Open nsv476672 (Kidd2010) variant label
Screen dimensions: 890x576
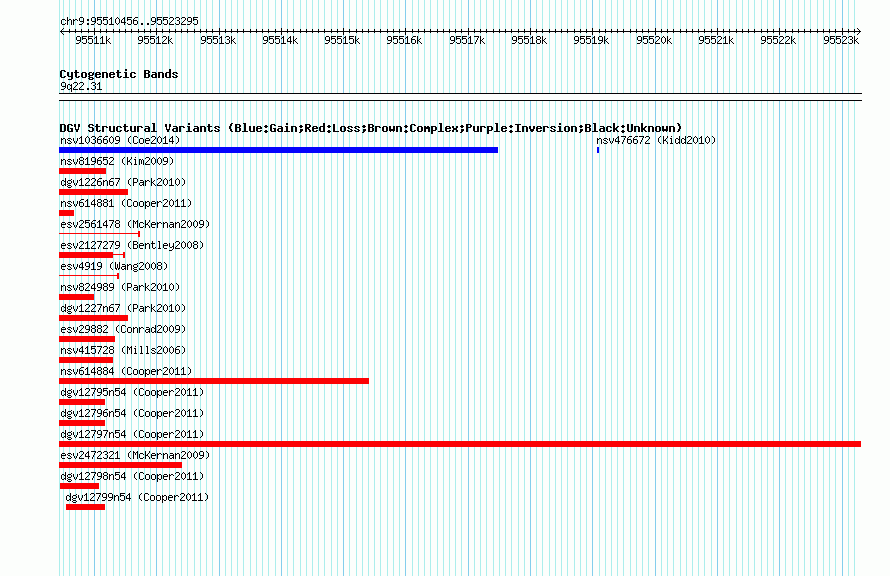click(x=656, y=140)
